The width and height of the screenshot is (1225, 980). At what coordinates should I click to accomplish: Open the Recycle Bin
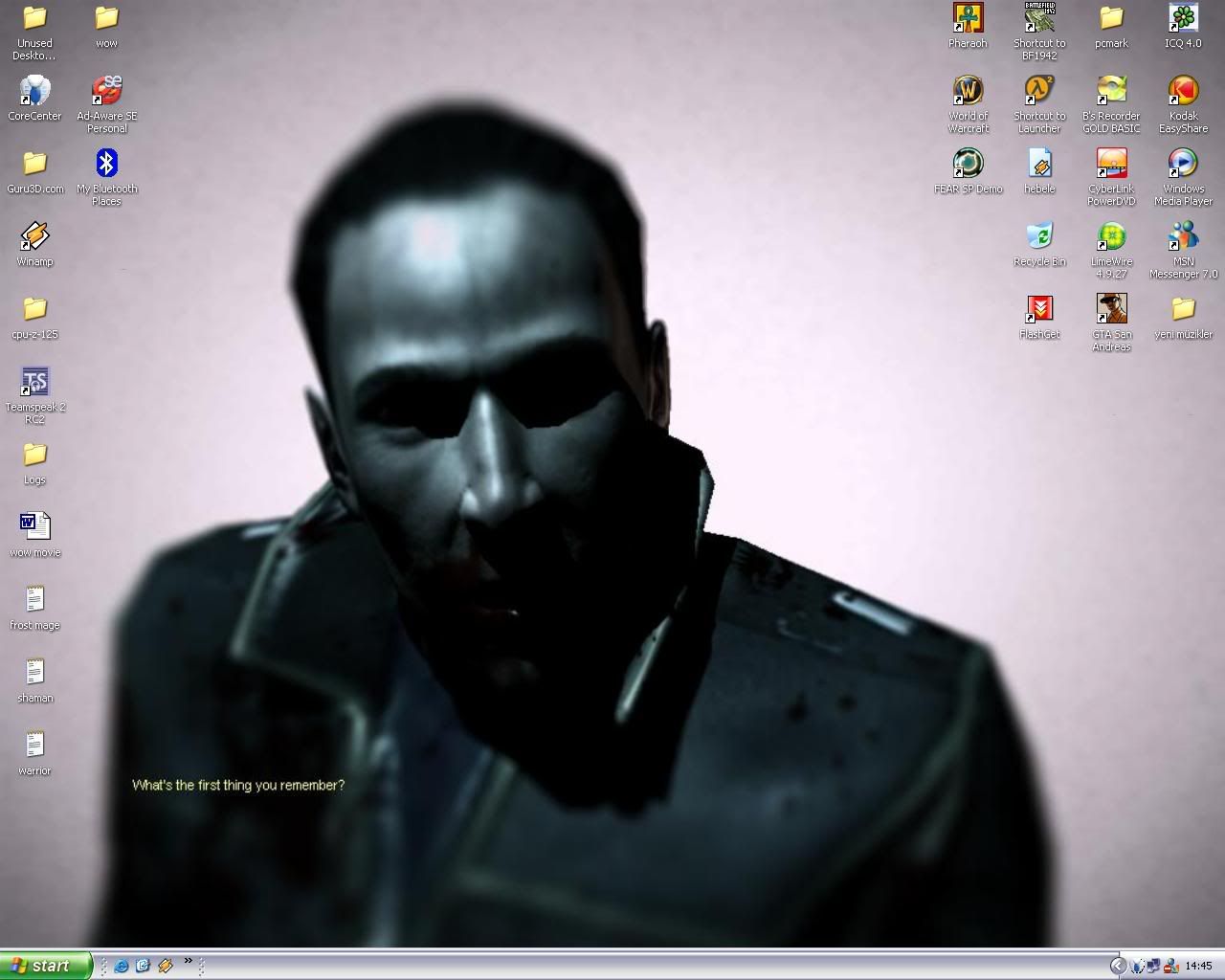click(1039, 236)
